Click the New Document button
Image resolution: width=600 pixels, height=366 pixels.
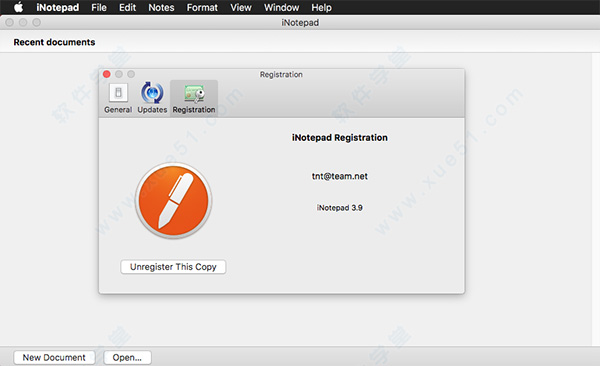(x=54, y=358)
